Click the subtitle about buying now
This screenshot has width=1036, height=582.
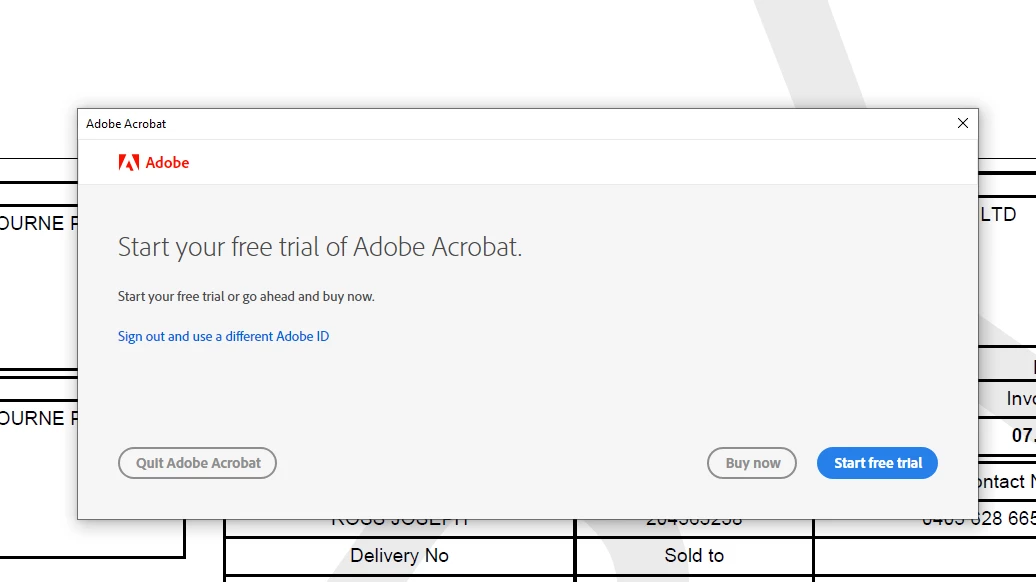246,296
